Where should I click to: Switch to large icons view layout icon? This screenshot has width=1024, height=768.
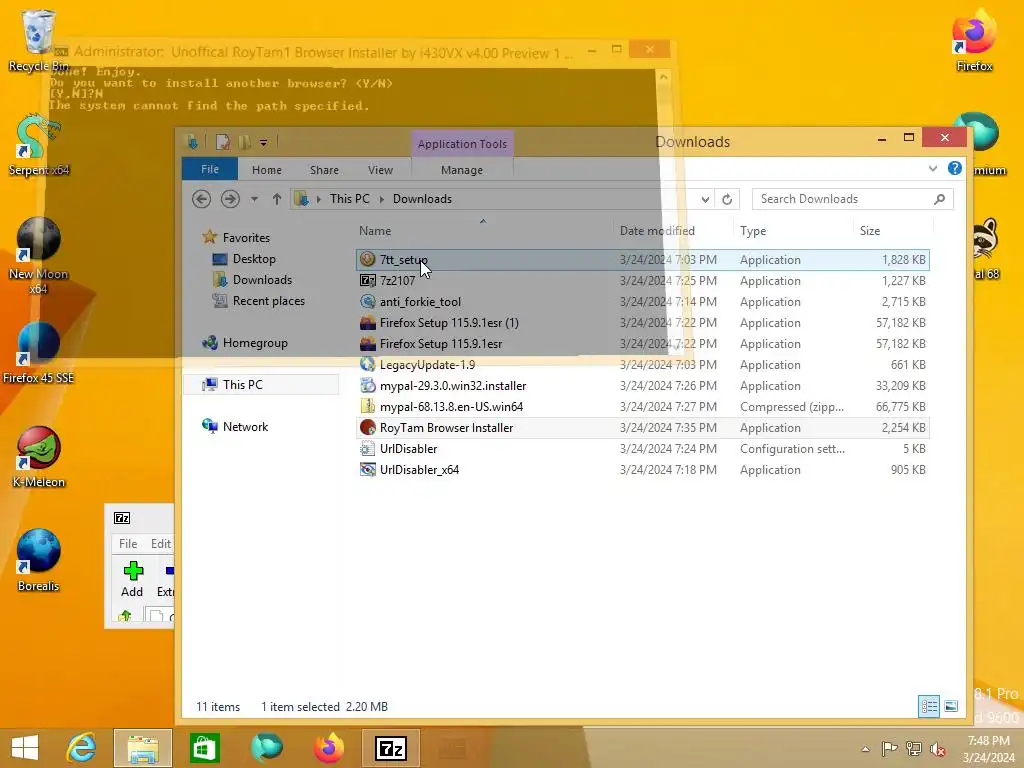pos(951,706)
